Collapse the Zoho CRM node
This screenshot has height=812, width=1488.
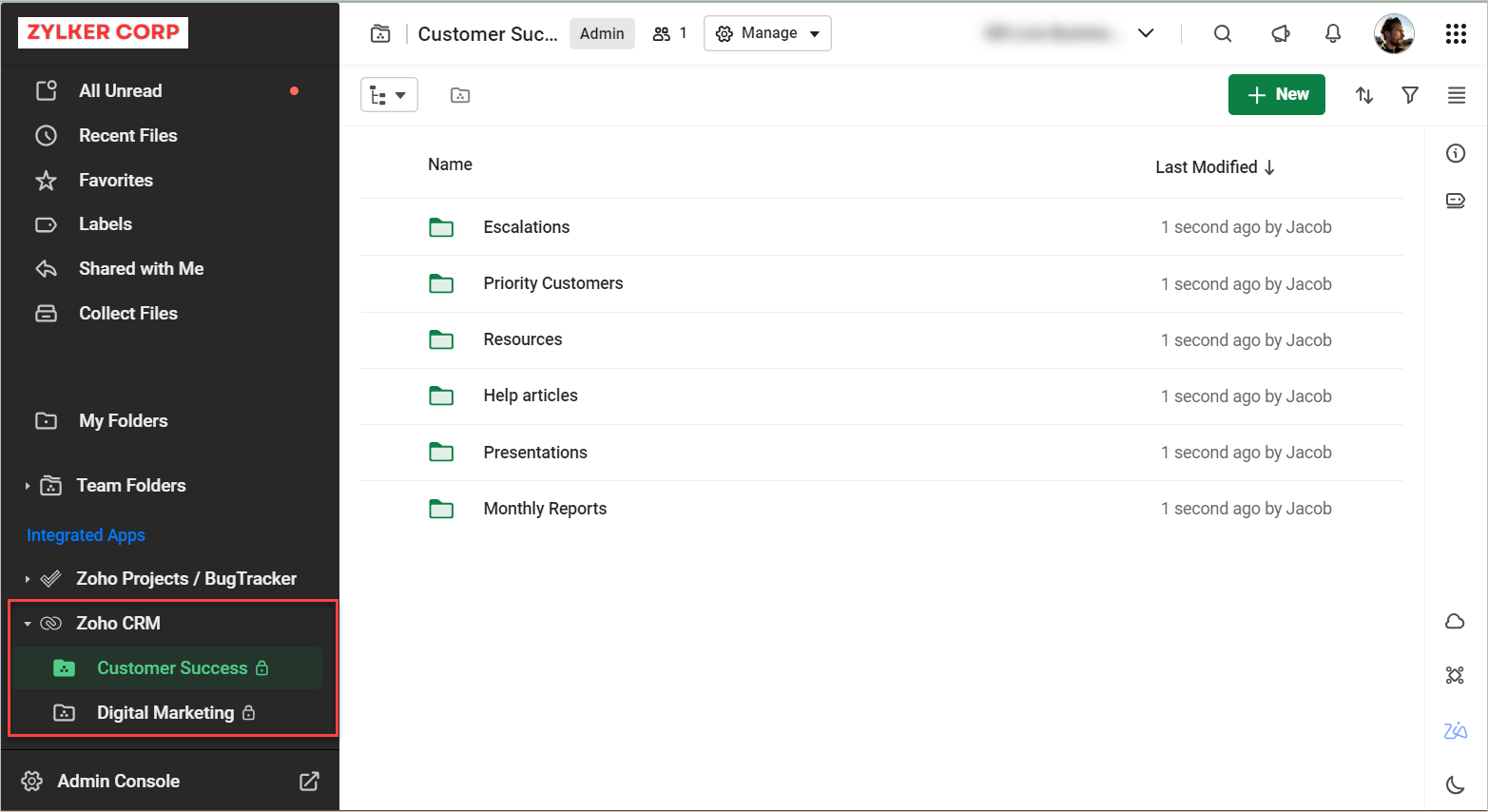click(x=28, y=624)
